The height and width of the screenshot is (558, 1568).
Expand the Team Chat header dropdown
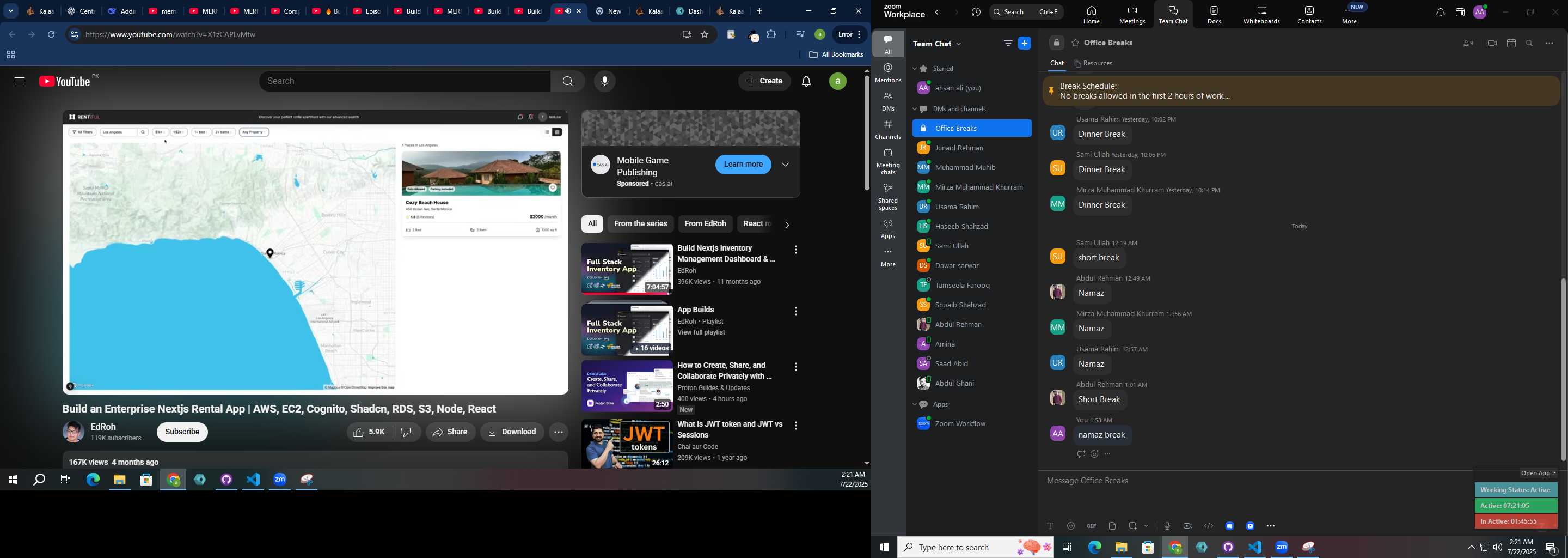pos(959,44)
